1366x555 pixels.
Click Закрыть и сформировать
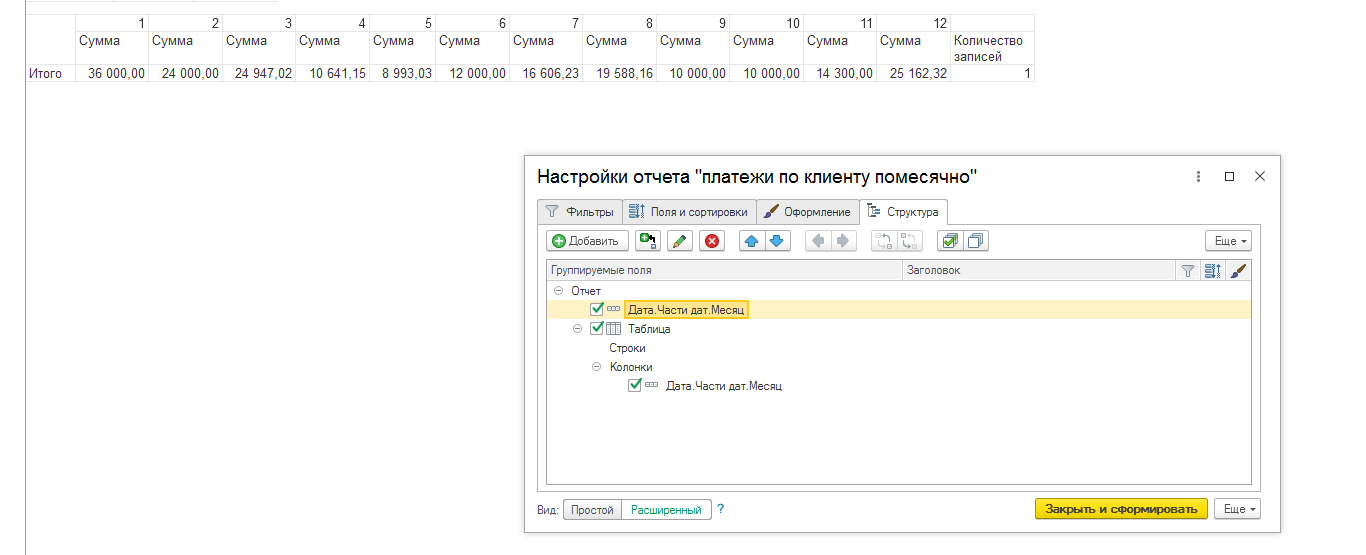[x=1121, y=509]
